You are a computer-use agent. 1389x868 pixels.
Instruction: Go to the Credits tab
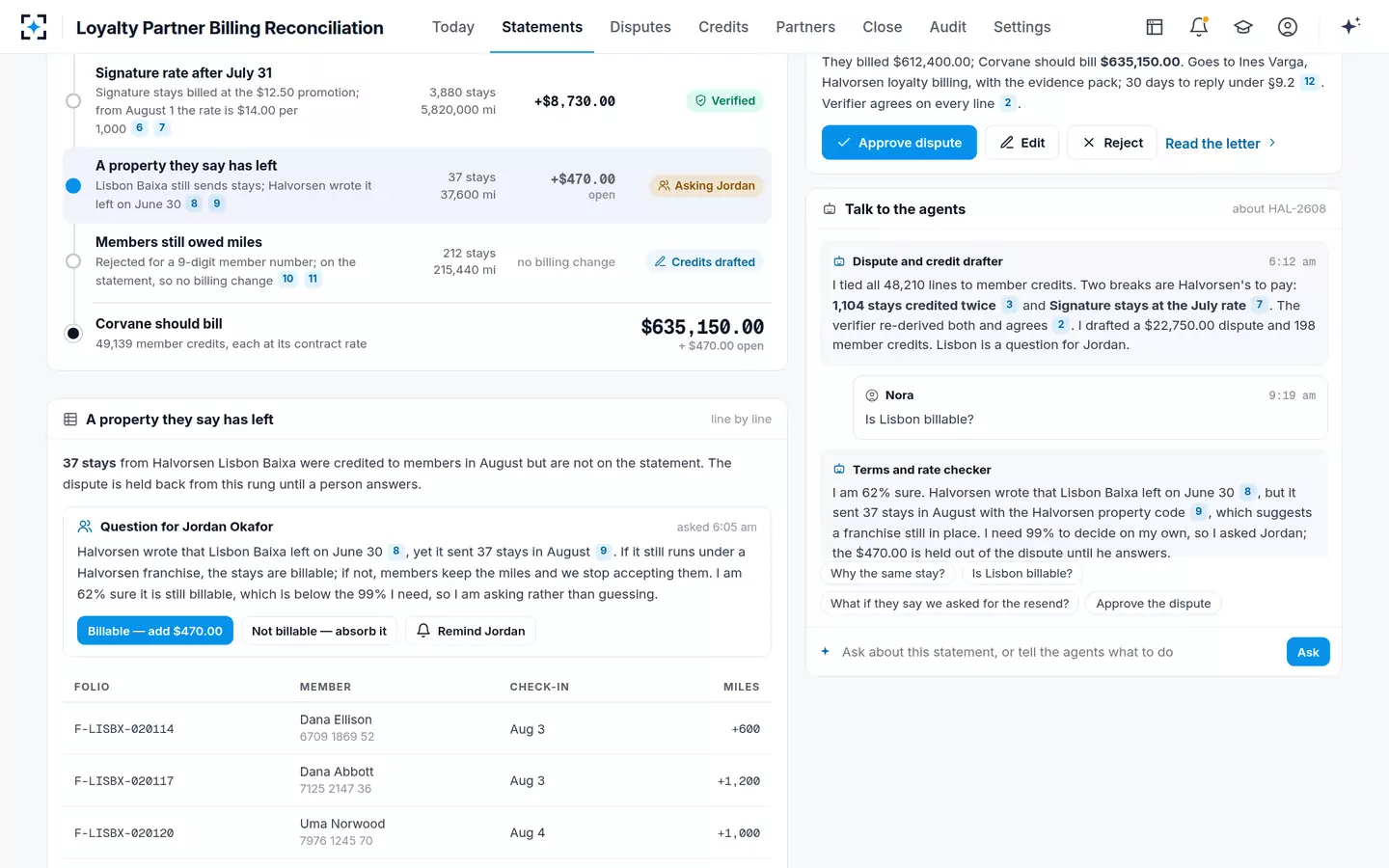[x=723, y=27]
